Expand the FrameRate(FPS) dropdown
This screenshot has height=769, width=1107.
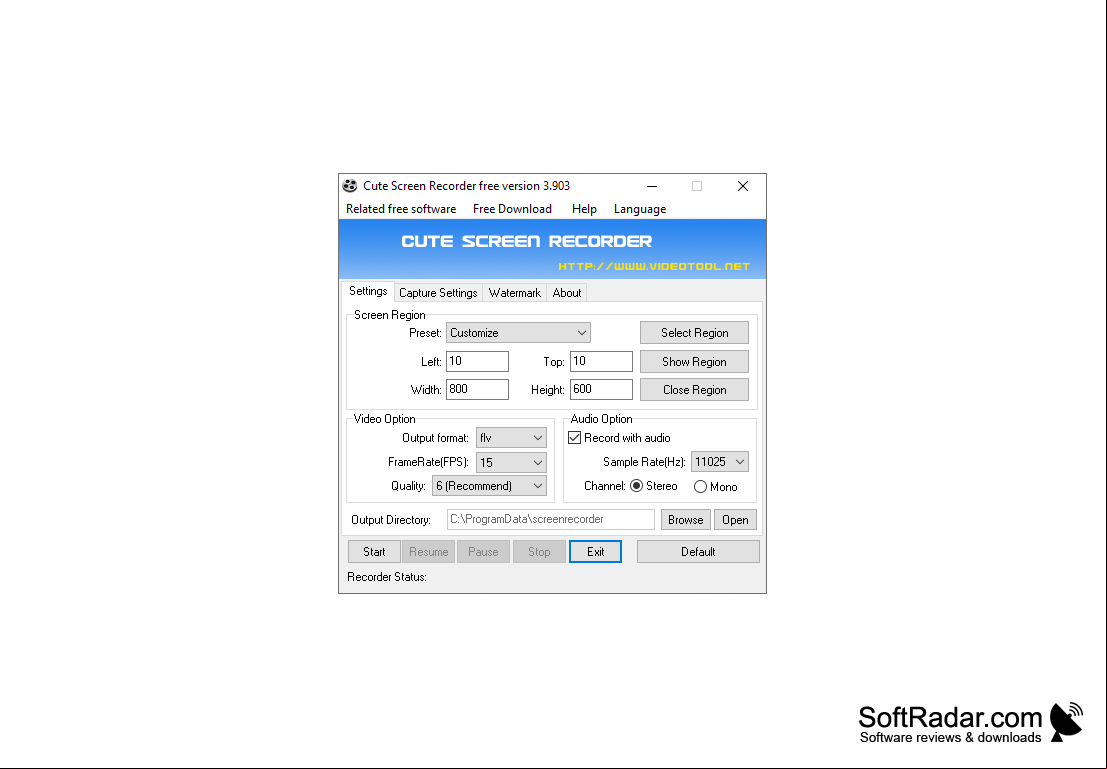click(x=511, y=463)
